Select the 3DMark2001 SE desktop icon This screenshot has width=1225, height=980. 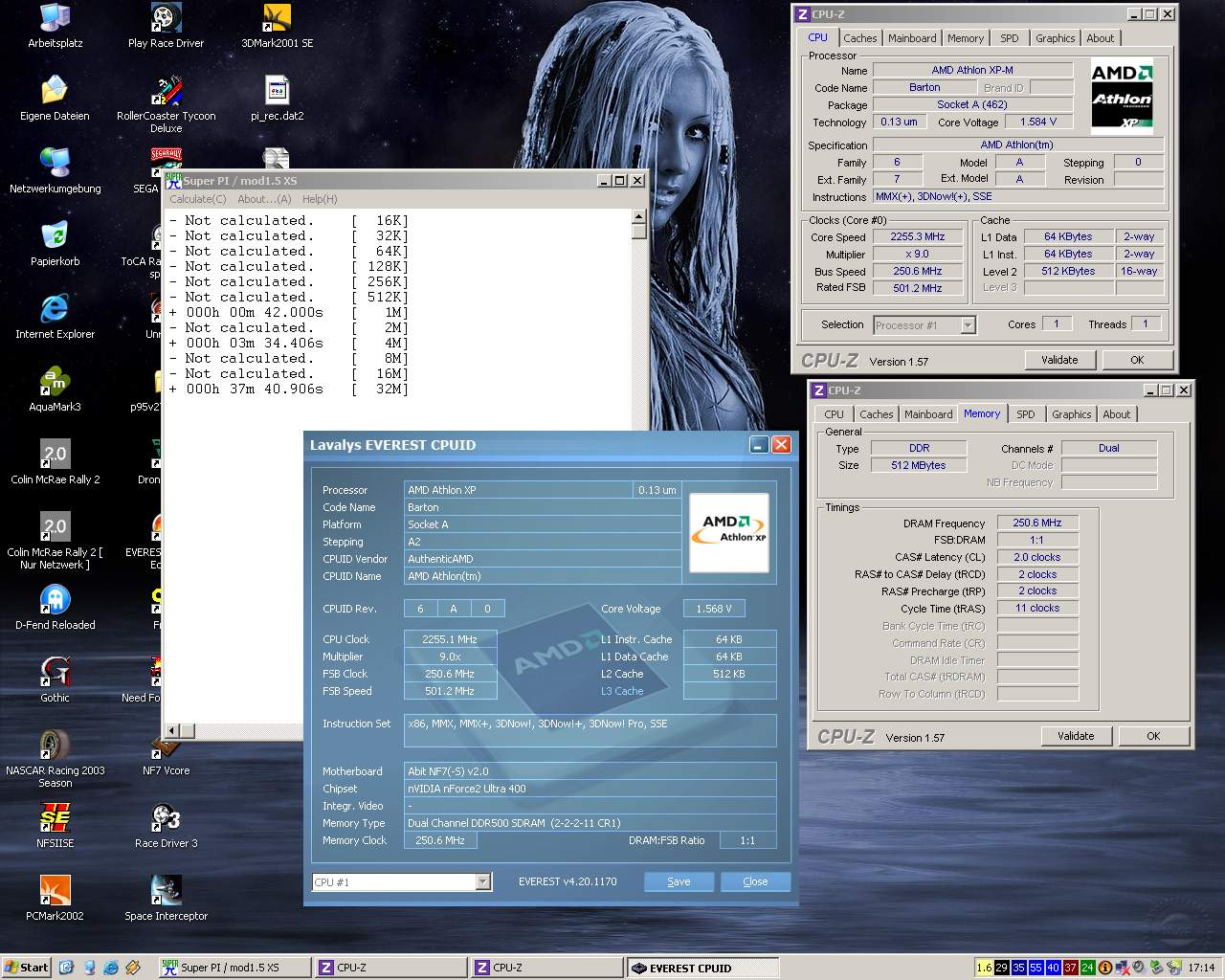pos(277,26)
